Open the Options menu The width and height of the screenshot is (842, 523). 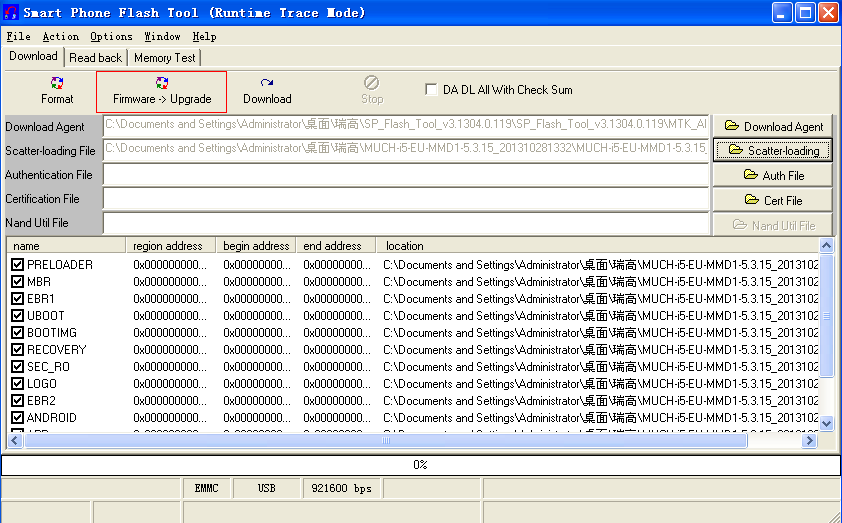click(111, 37)
